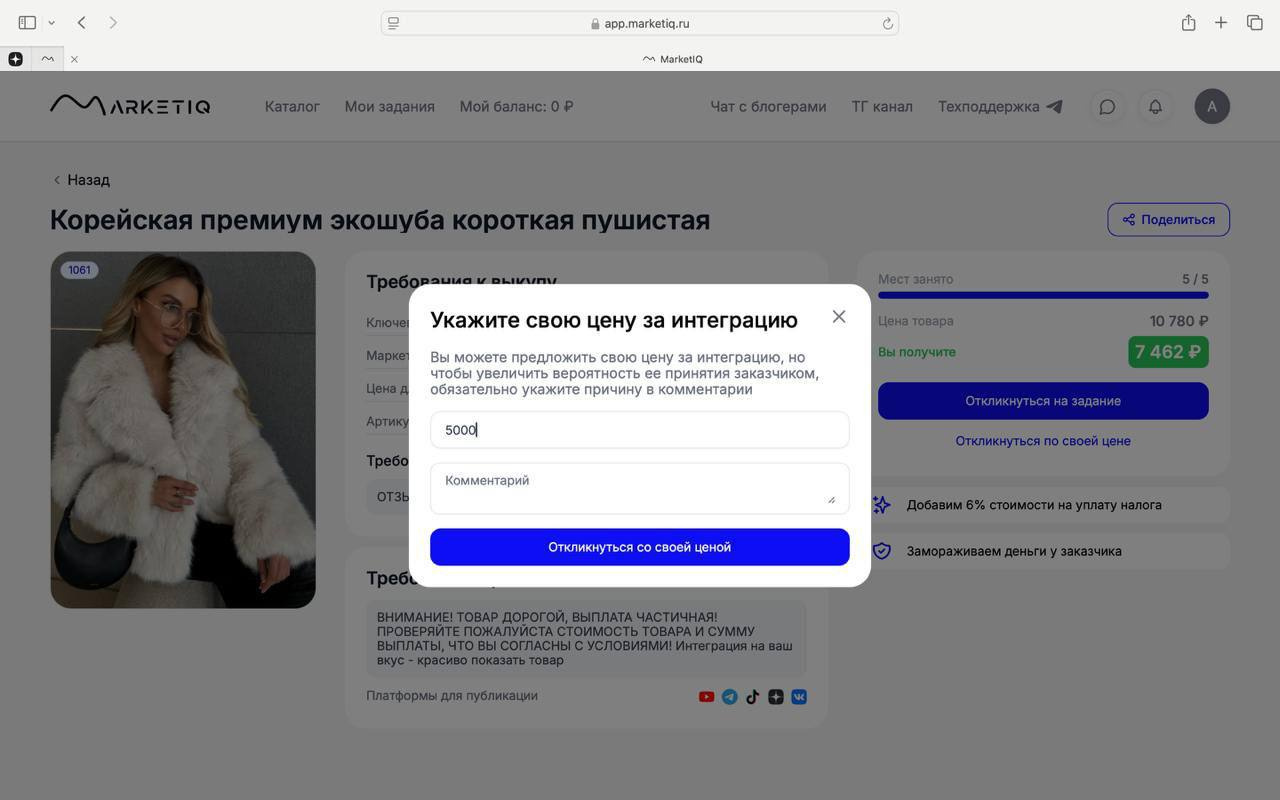Click the Поделиться button
This screenshot has height=800, width=1280.
[1169, 220]
